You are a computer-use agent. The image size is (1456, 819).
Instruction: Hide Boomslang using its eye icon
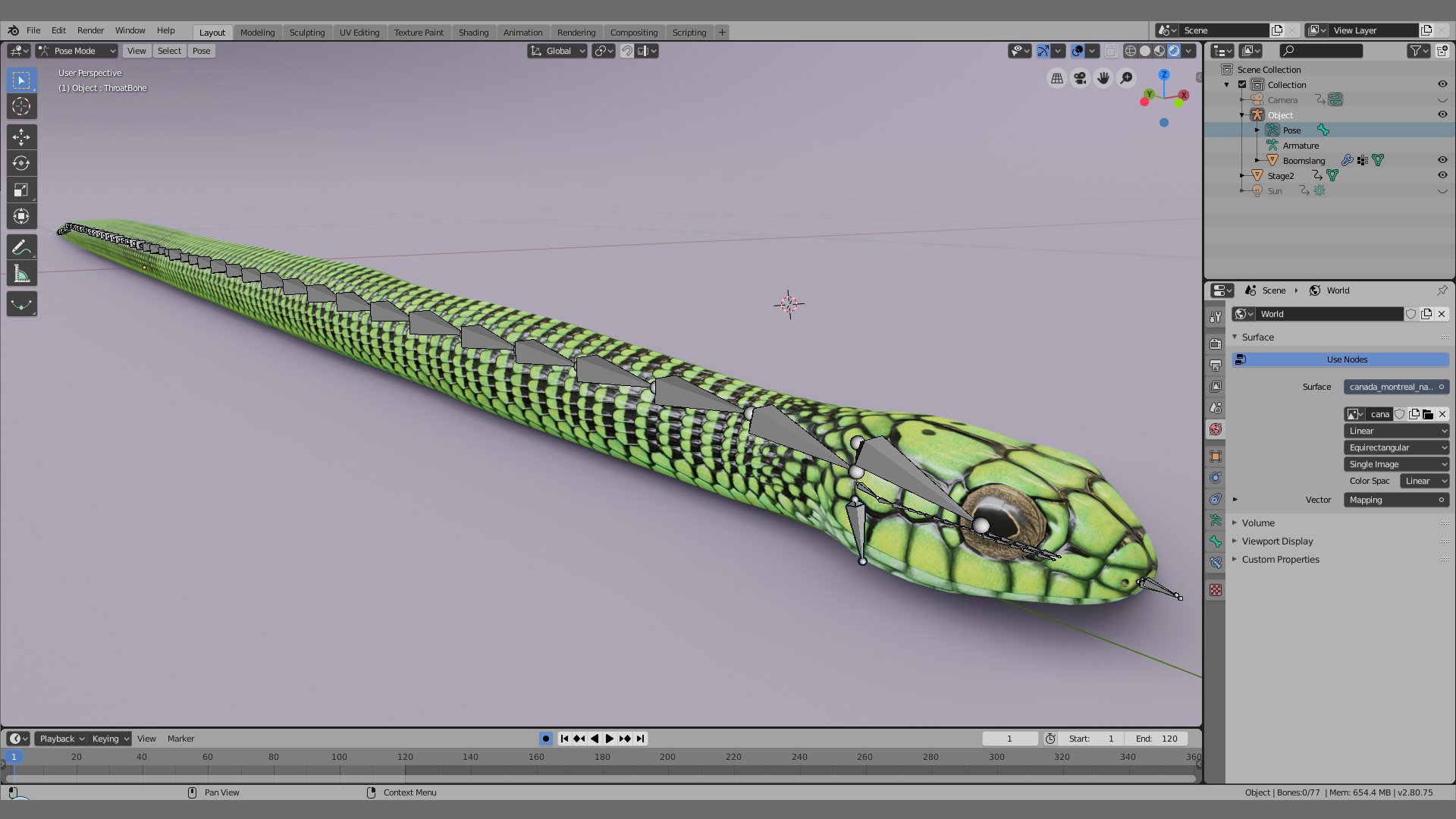[x=1442, y=160]
